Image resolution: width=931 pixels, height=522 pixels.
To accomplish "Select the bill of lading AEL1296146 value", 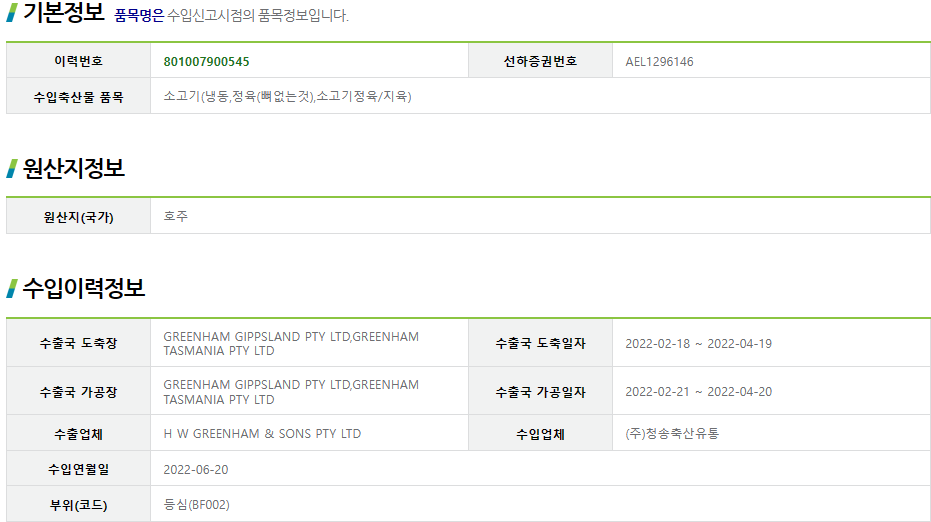I will (659, 62).
